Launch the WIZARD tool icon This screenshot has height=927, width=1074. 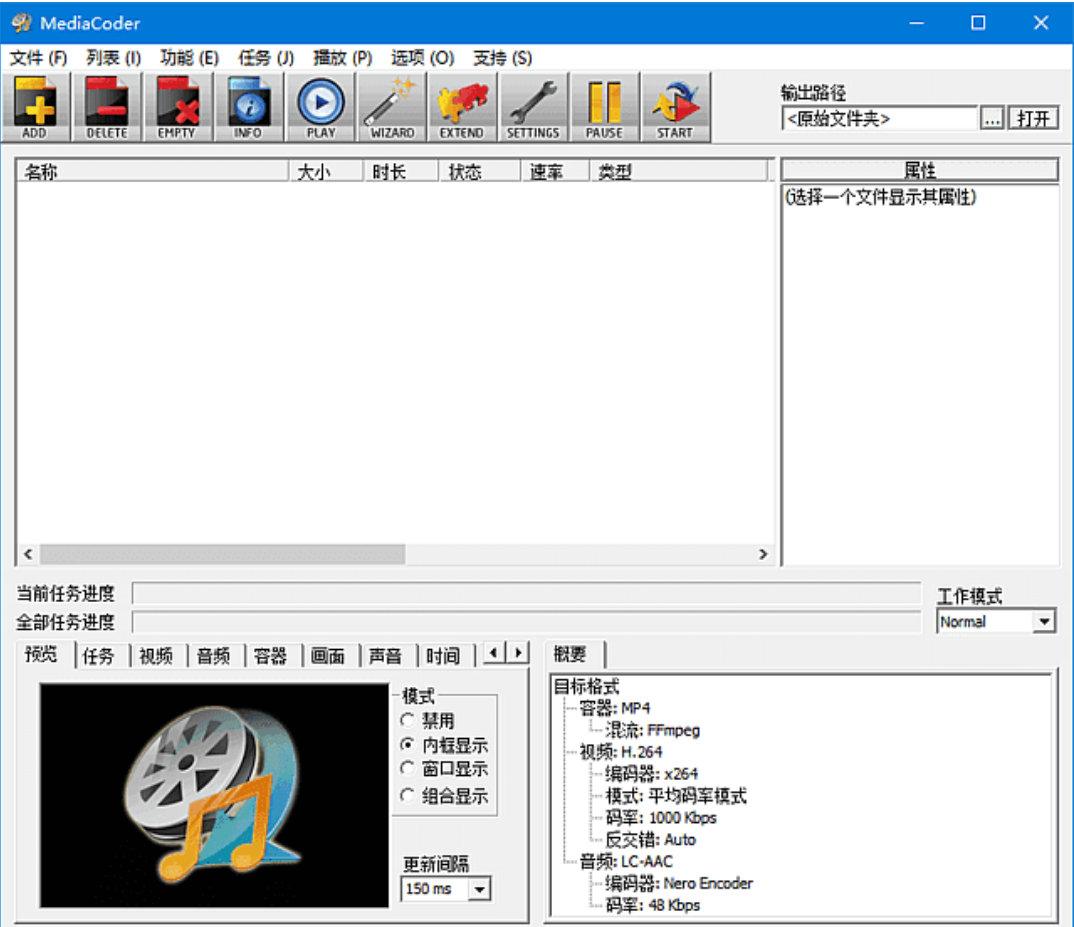391,105
